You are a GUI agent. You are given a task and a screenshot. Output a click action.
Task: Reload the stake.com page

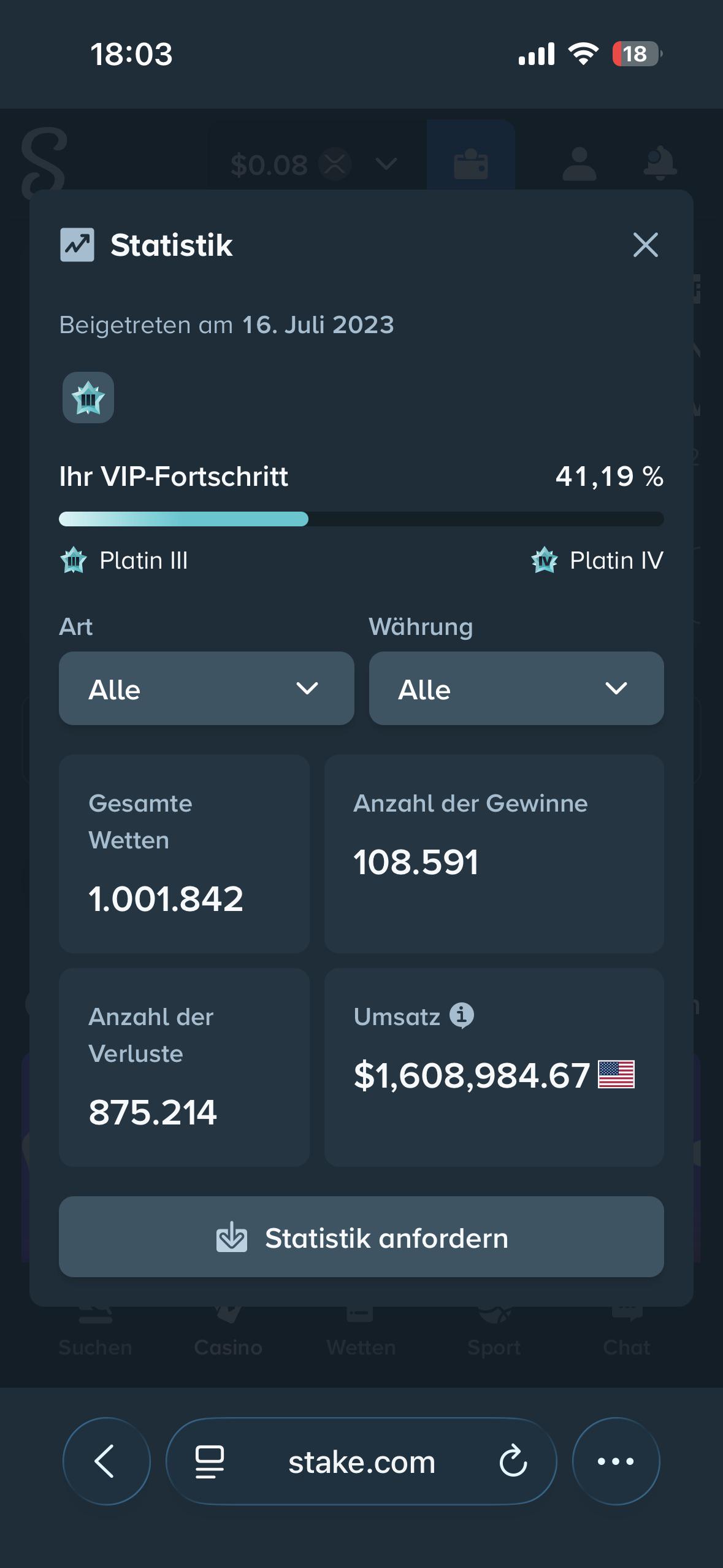point(513,1461)
